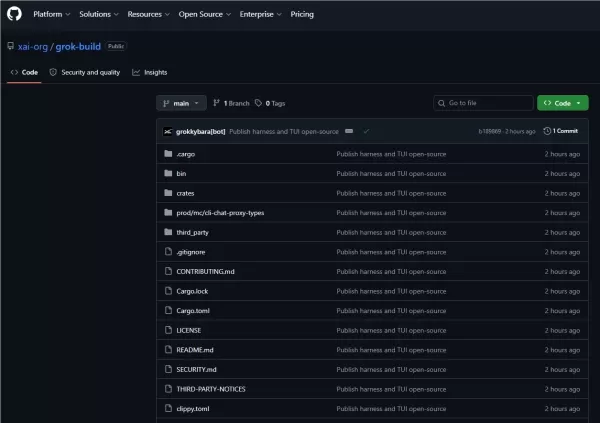Viewport: 600px width, 423px height.
Task: Click the search magnifier icon in Go to file
Action: 442,103
